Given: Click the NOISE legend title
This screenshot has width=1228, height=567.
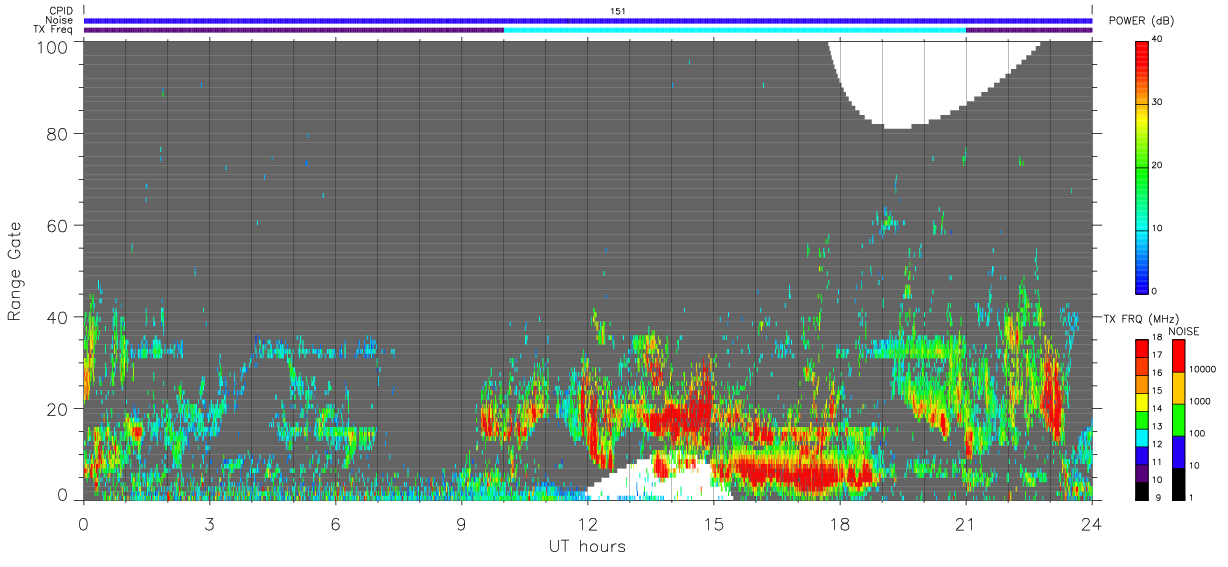Looking at the screenshot, I should click(1184, 331).
